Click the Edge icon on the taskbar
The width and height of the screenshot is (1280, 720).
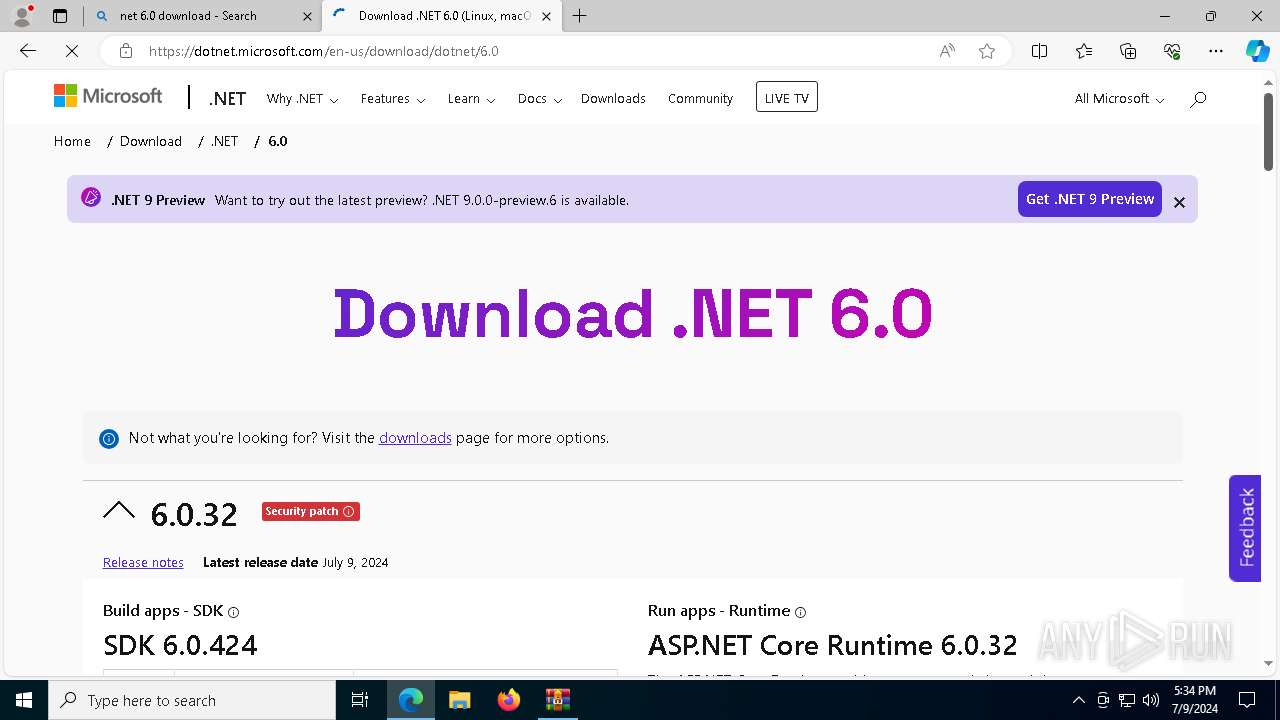tap(411, 700)
